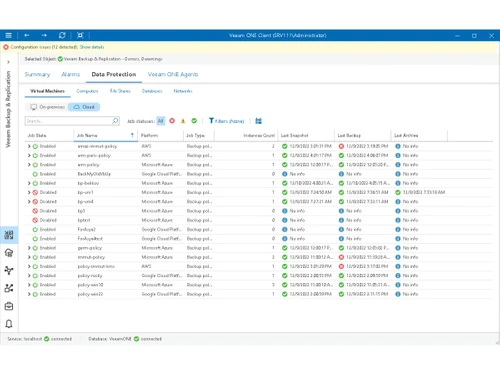
Task: Click green Service connected status icon
Action: (x=47, y=339)
